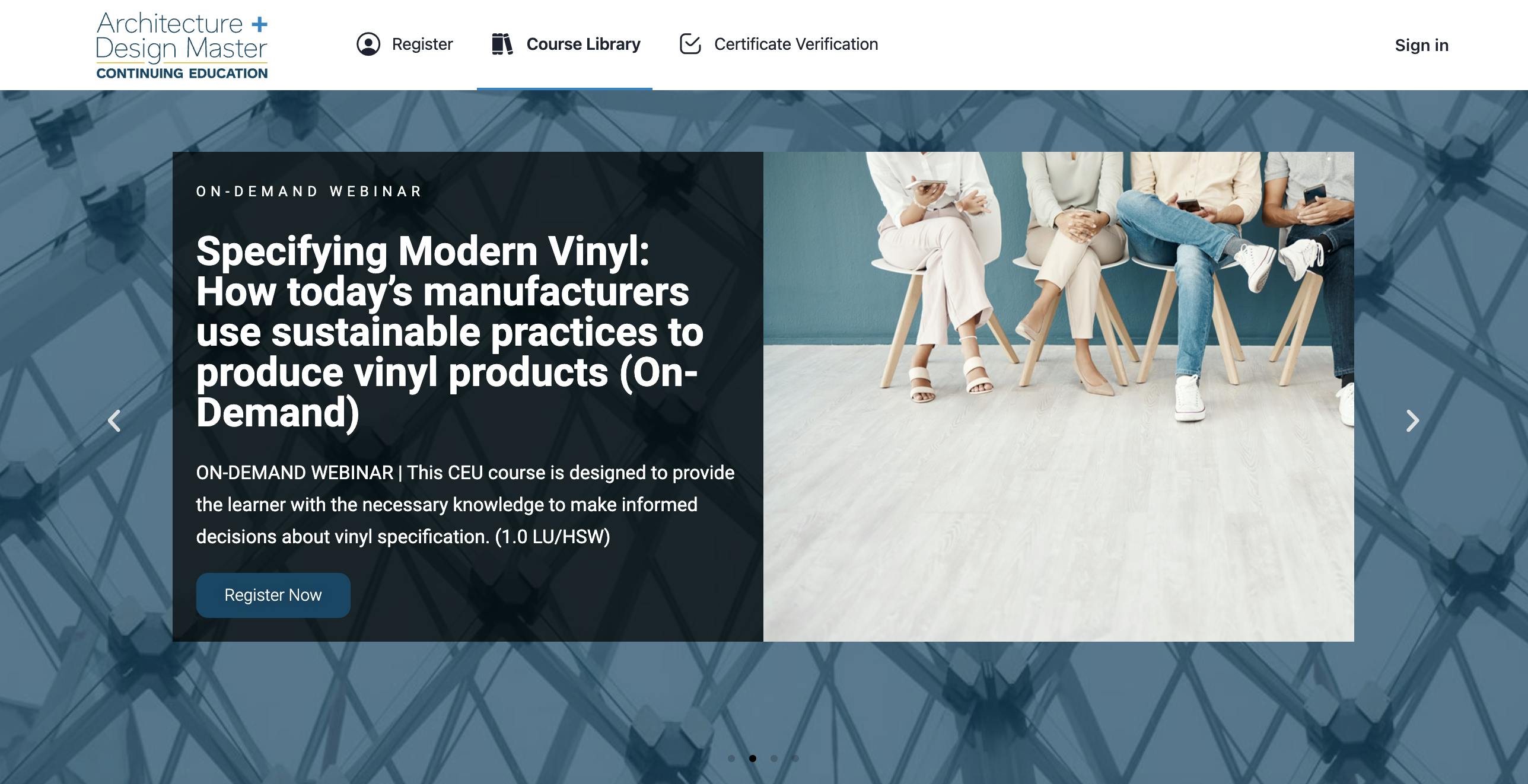The height and width of the screenshot is (784, 1528).
Task: Click the ON-DEMAND WEBINAR category label
Action: (x=309, y=192)
